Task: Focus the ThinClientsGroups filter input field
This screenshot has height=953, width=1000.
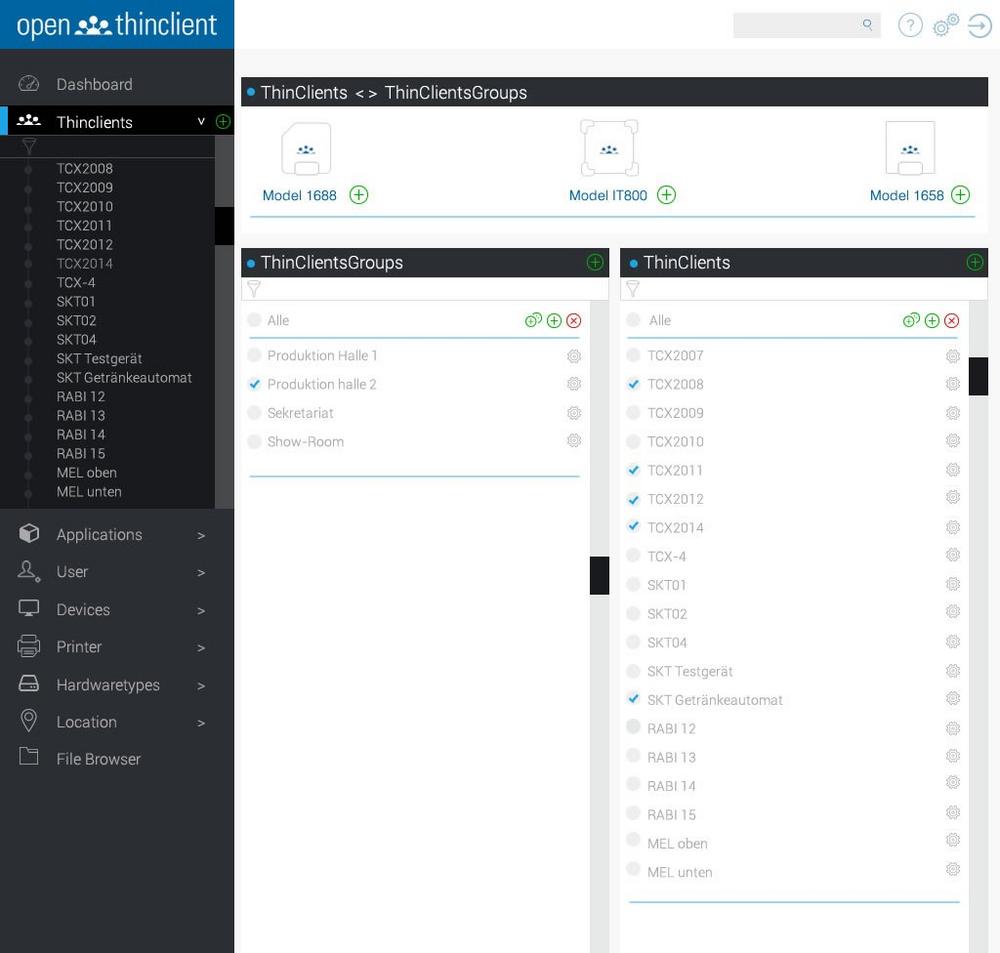Action: 425,289
